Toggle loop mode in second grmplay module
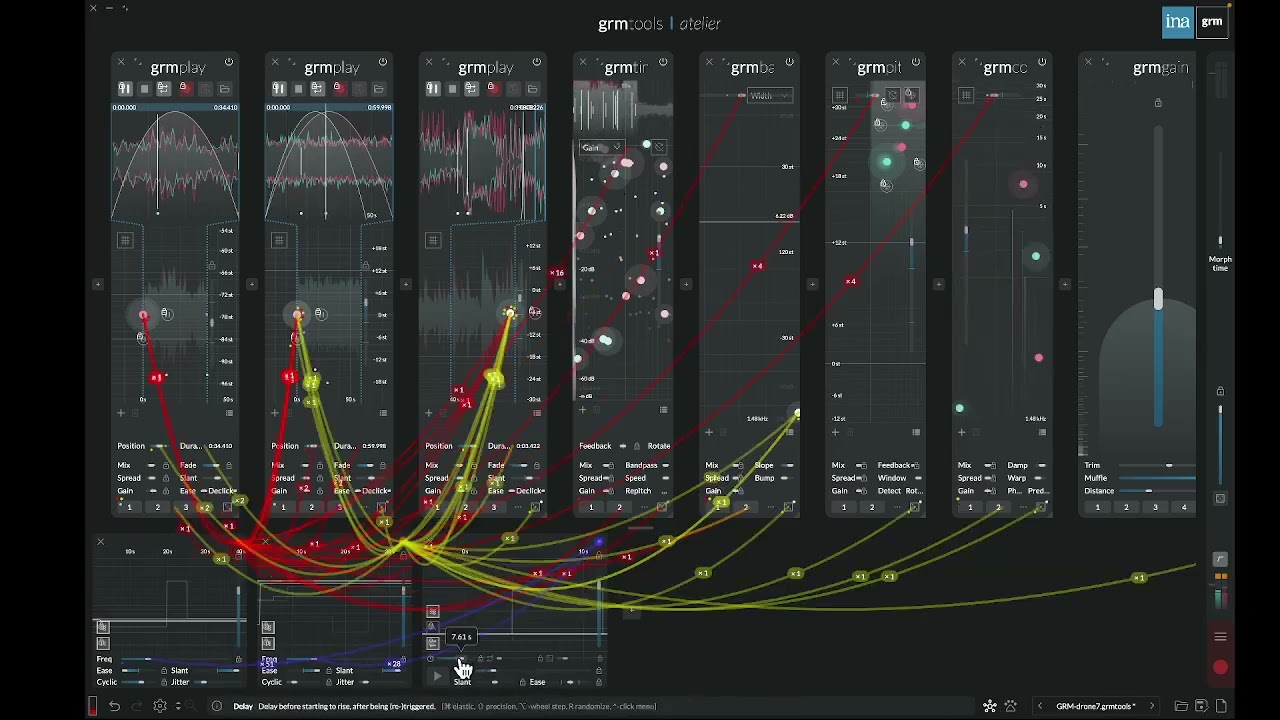The image size is (1280, 720). click(x=317, y=89)
